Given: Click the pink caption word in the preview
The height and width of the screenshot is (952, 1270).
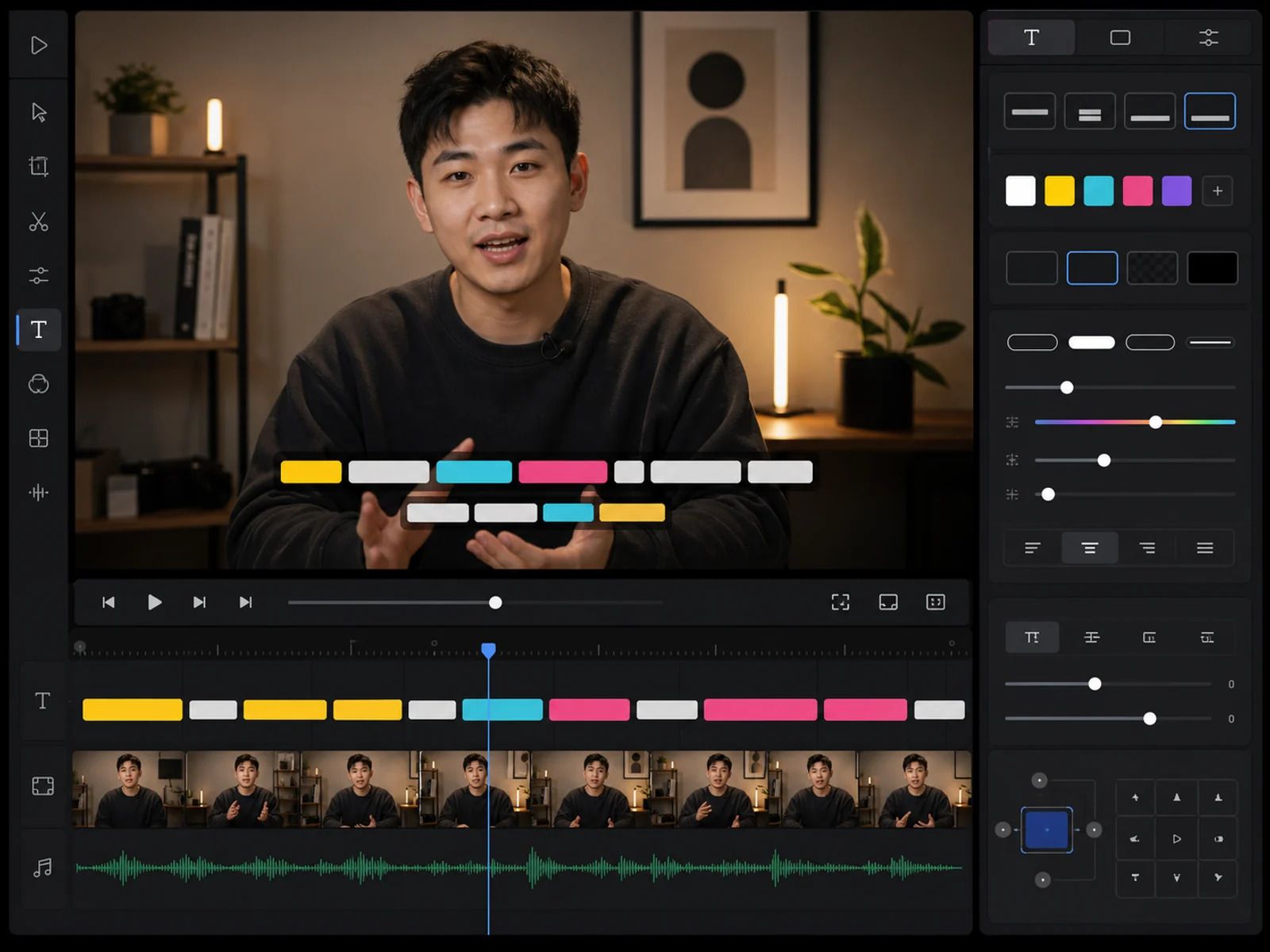Looking at the screenshot, I should (x=563, y=472).
